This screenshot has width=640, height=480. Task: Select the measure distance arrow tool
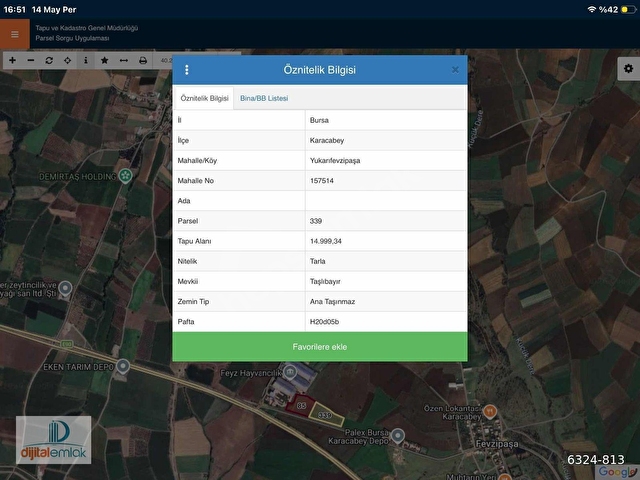(x=124, y=60)
